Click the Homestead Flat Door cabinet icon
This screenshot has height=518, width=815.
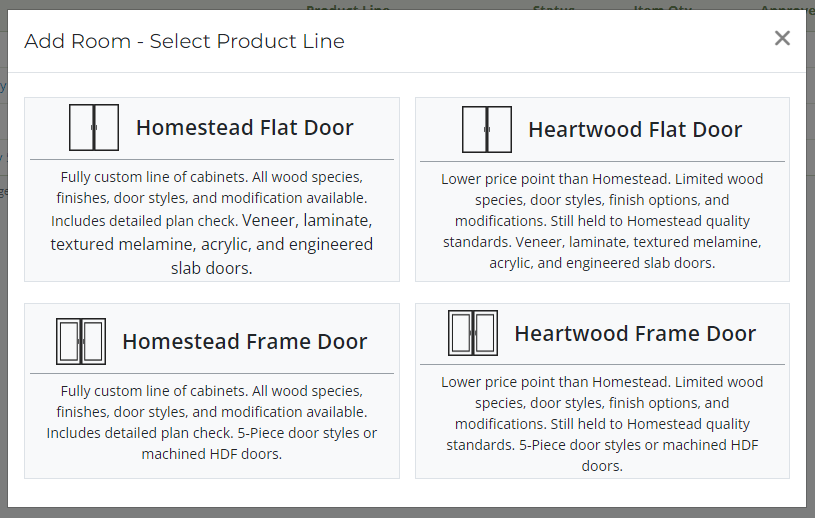coord(94,127)
